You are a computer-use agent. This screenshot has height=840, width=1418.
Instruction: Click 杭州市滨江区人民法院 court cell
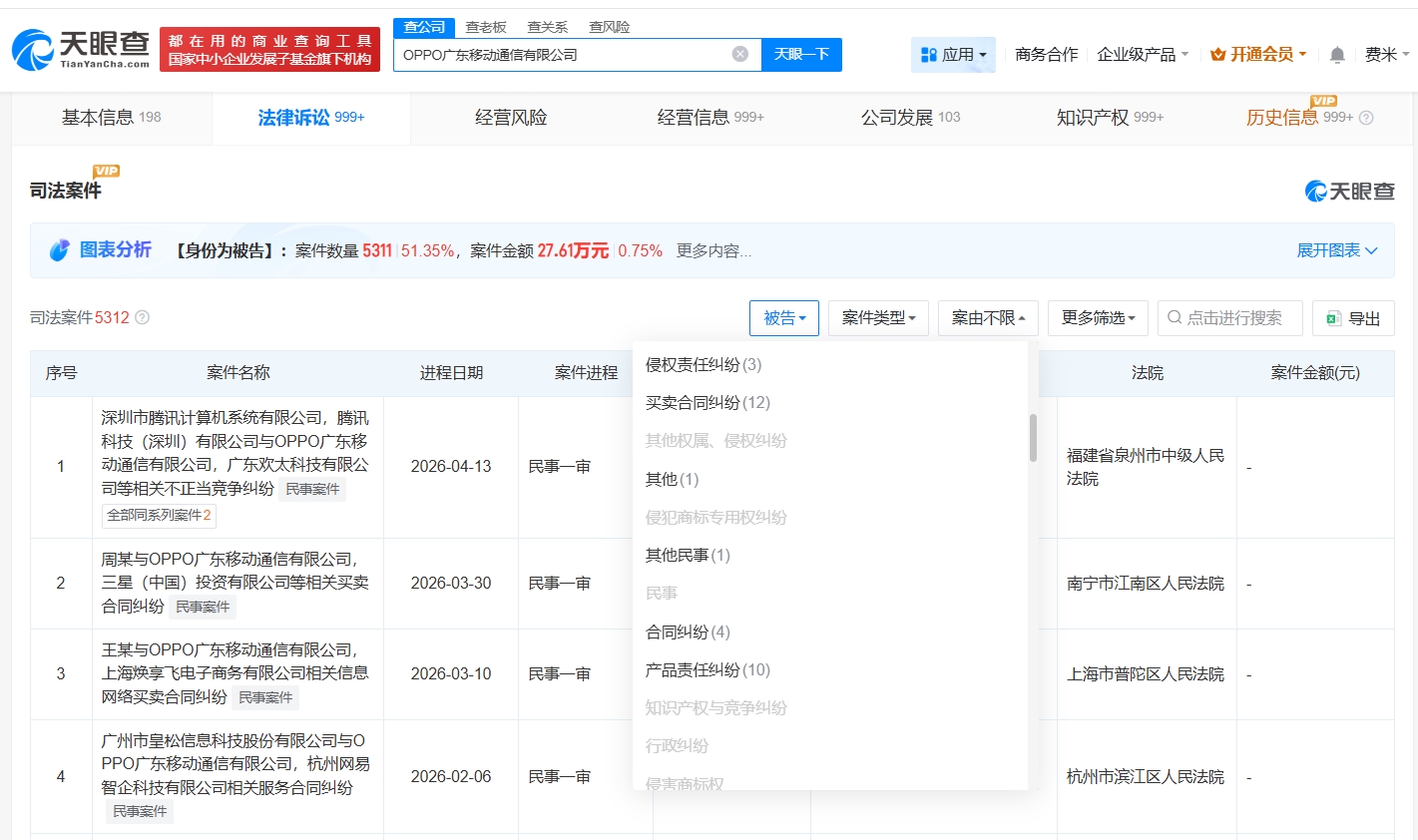[1146, 777]
